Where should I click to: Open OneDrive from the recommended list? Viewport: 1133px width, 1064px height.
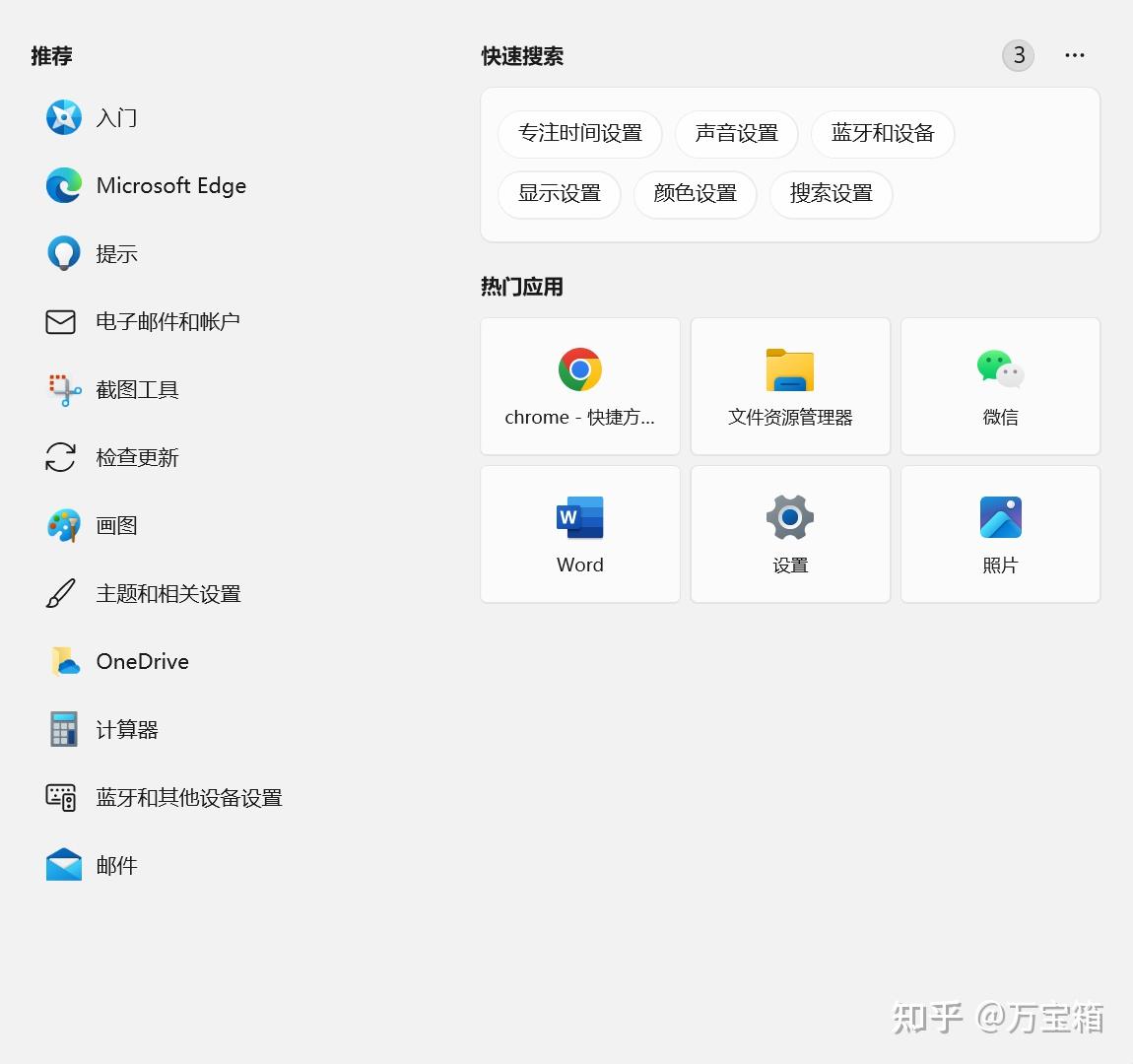tap(142, 661)
